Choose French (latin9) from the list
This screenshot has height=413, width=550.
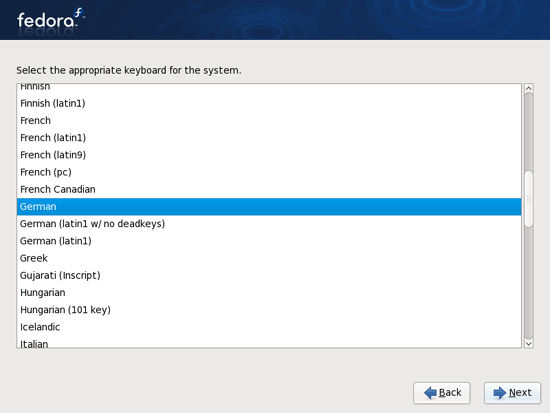[x=269, y=155]
